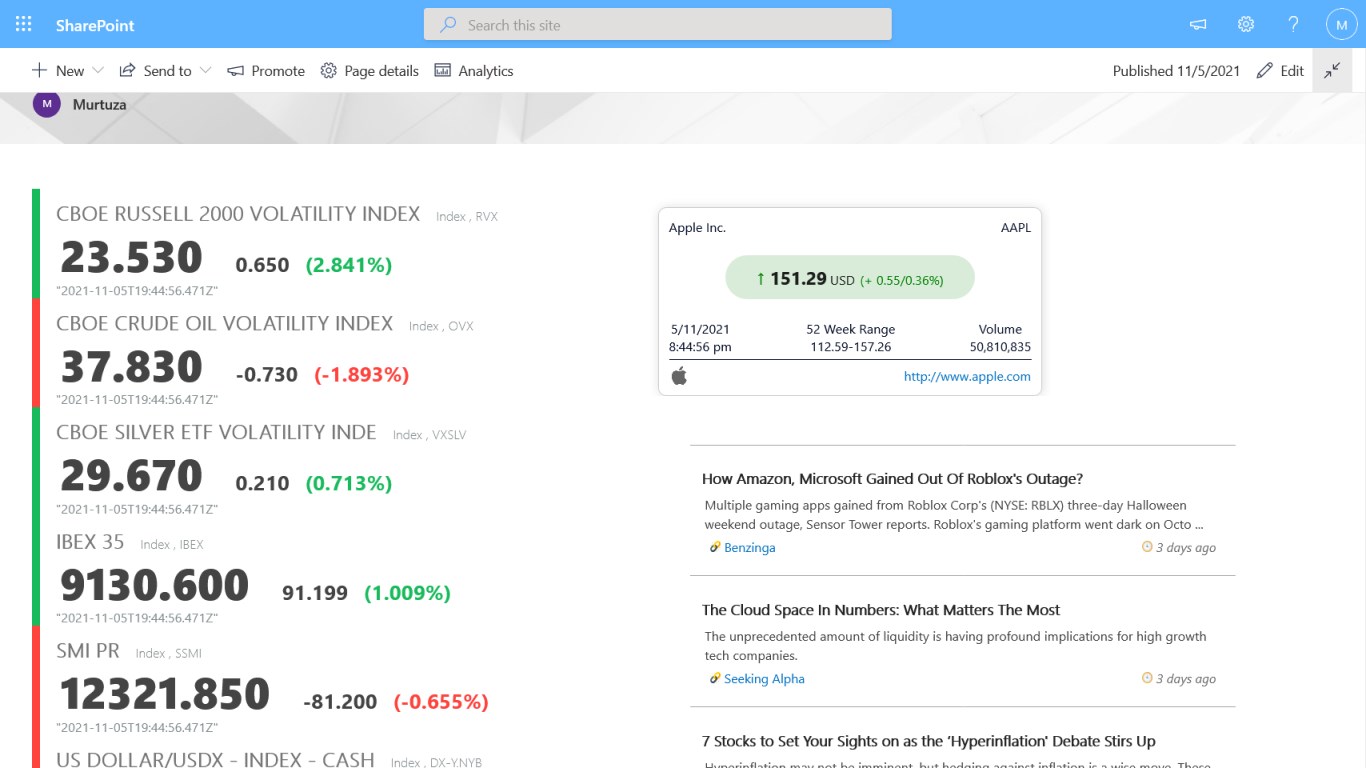
Task: Open article about Roblox's Outage
Action: click(892, 479)
